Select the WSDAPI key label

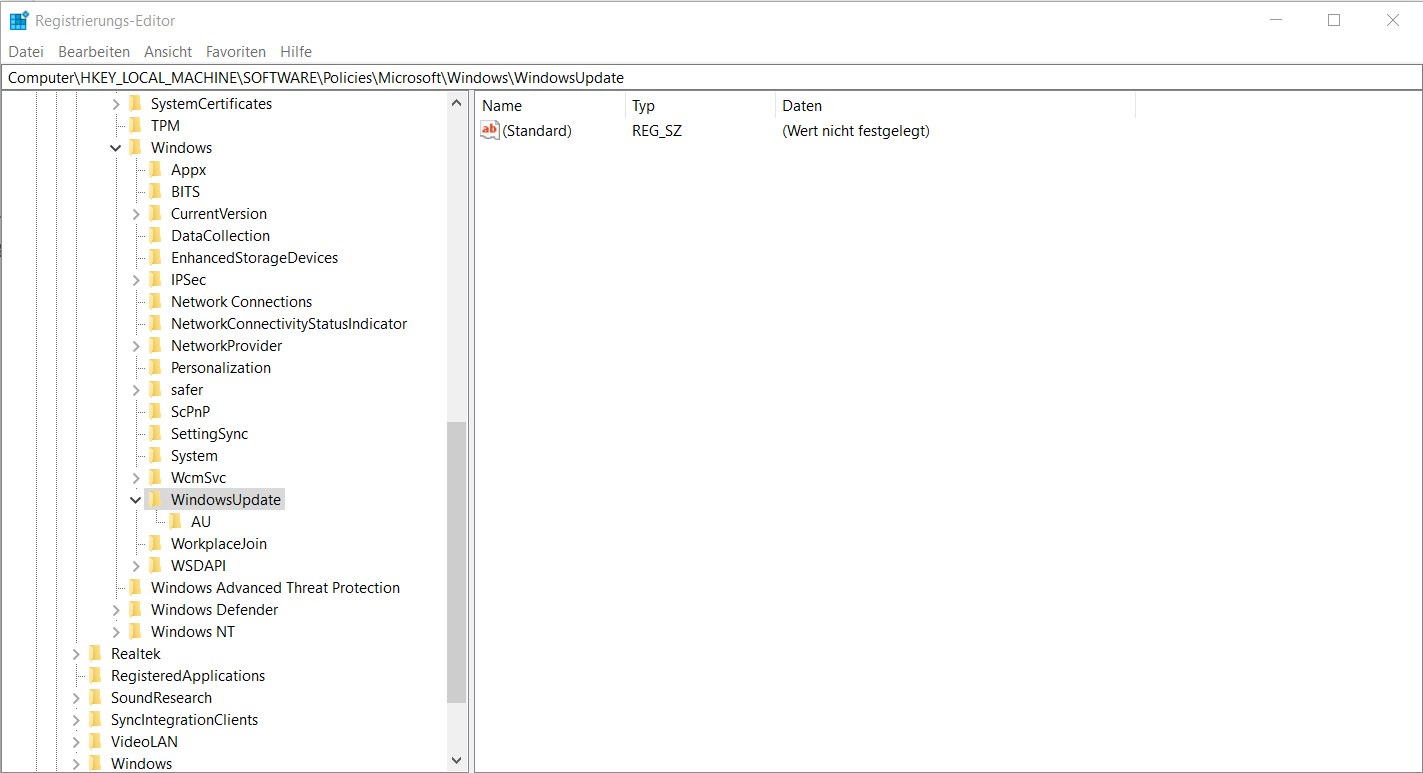(198, 566)
